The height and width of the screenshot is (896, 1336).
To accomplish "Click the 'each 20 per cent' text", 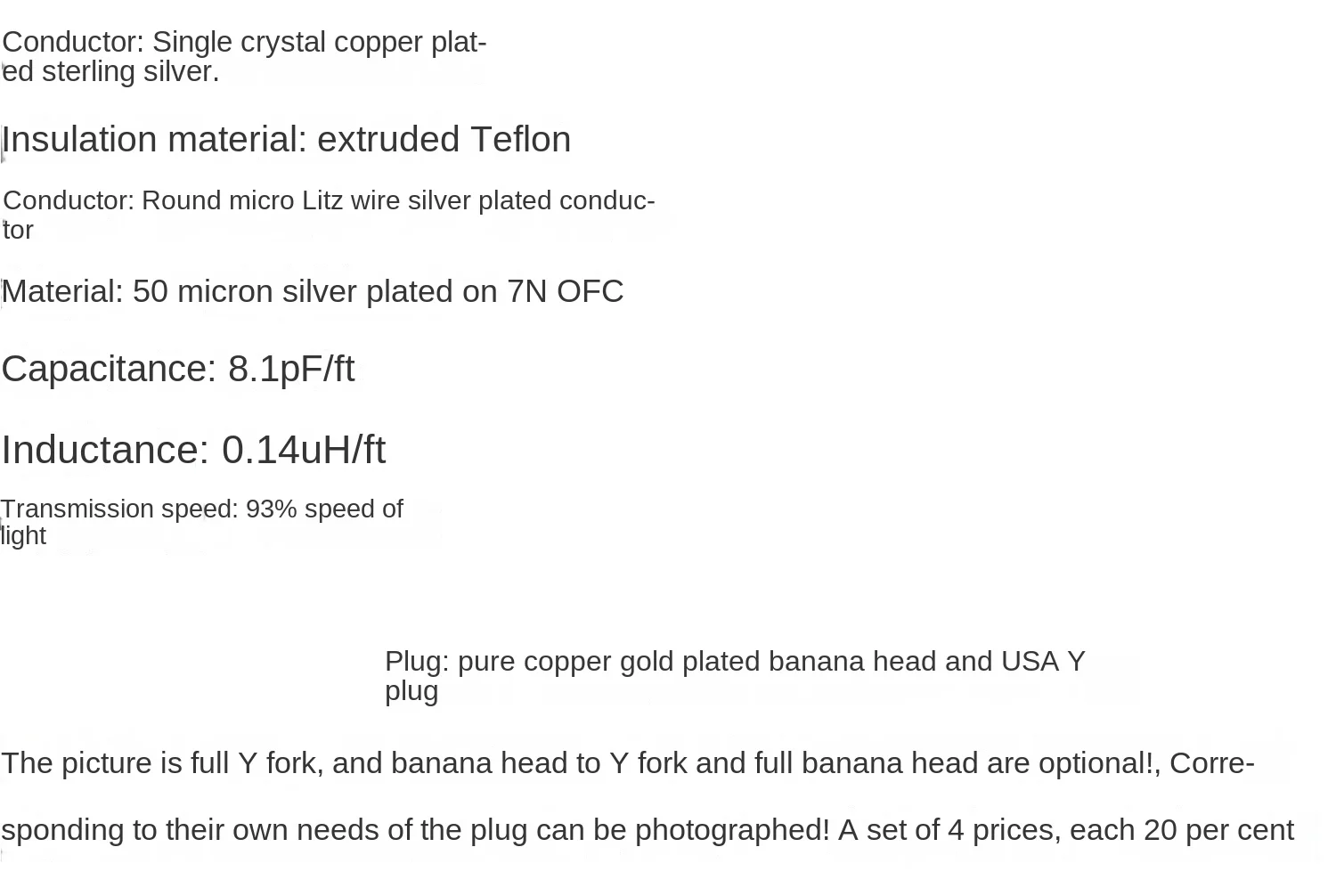I will (x=1182, y=830).
